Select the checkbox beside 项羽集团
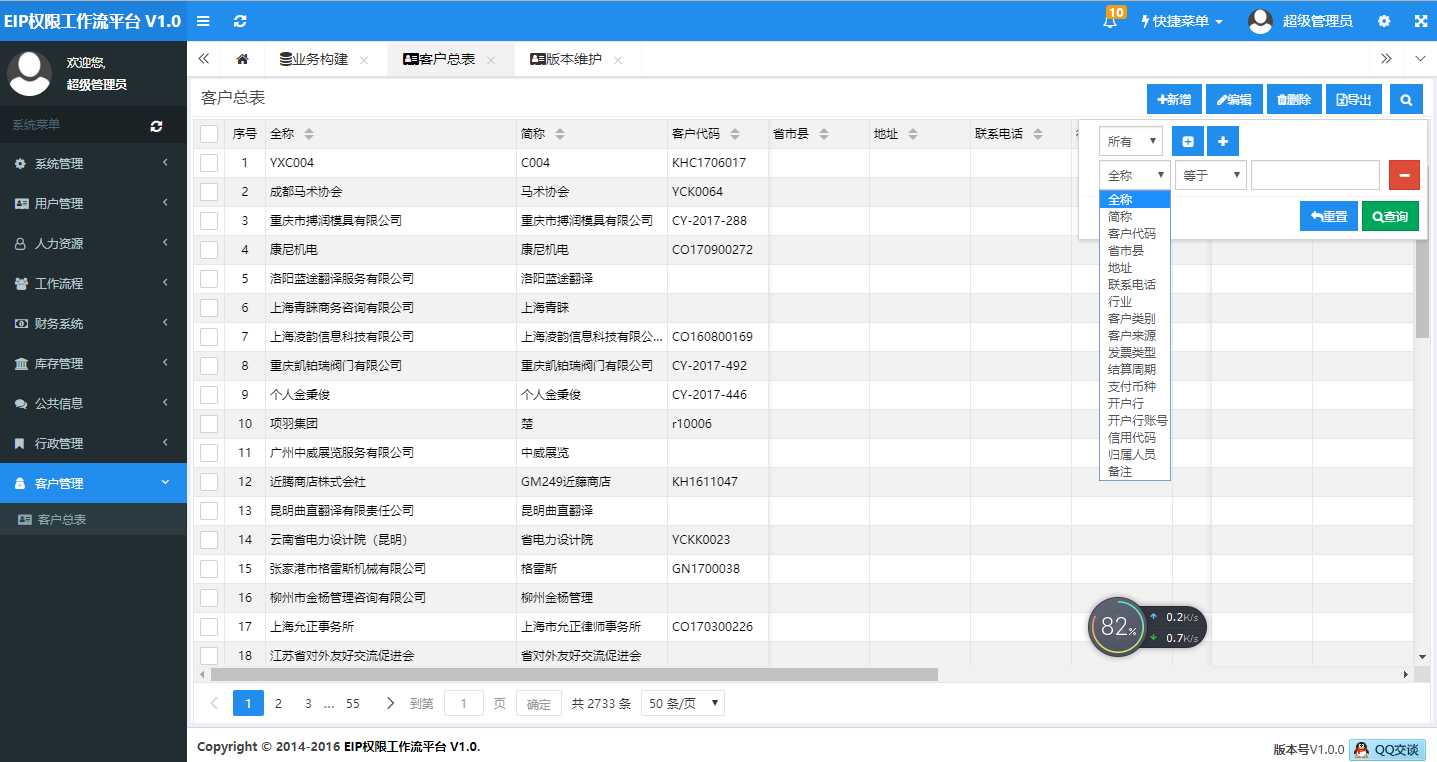 pyautogui.click(x=209, y=423)
